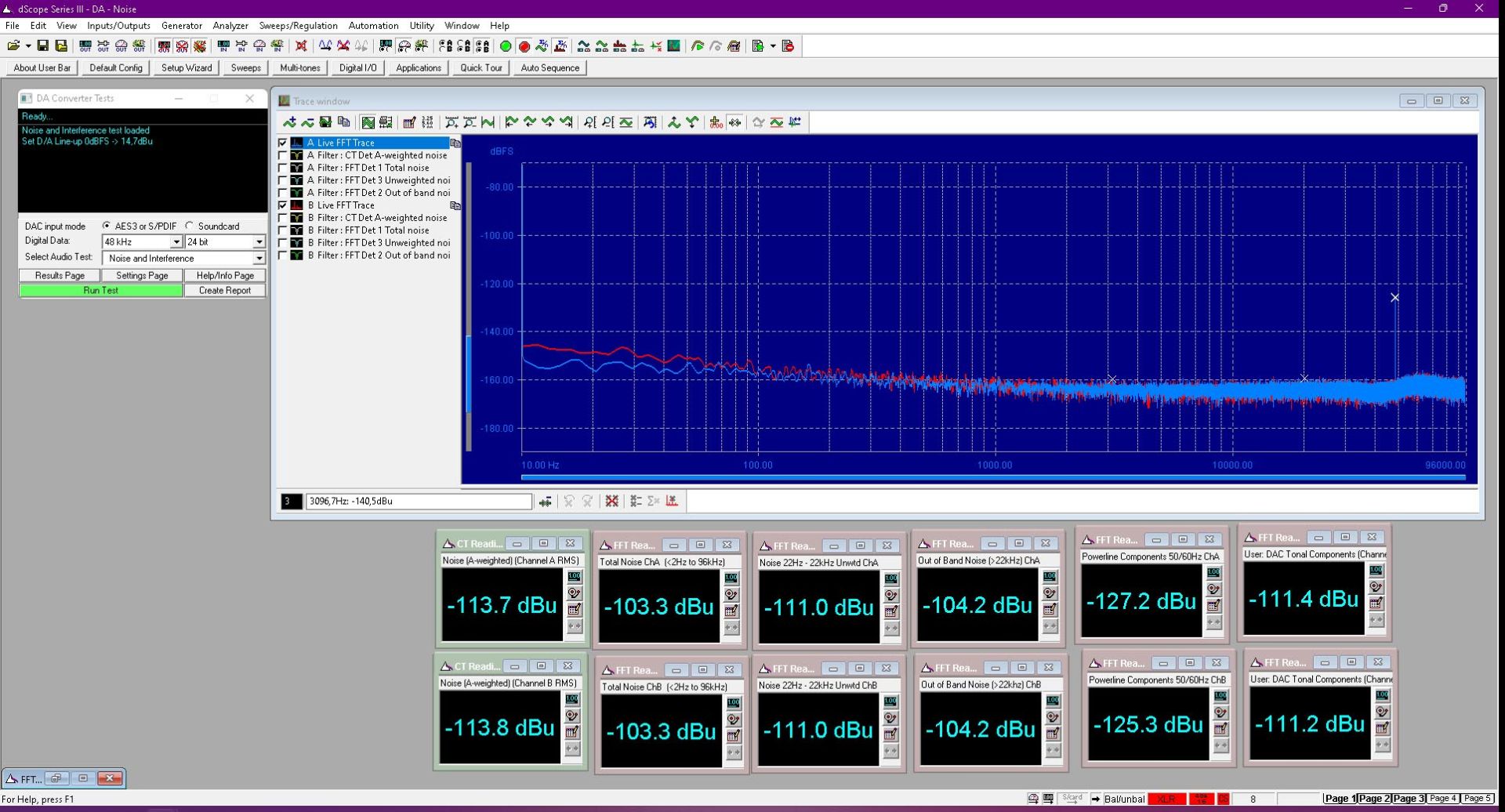
Task: Switch to Page 2 in status bar
Action: 1374,799
